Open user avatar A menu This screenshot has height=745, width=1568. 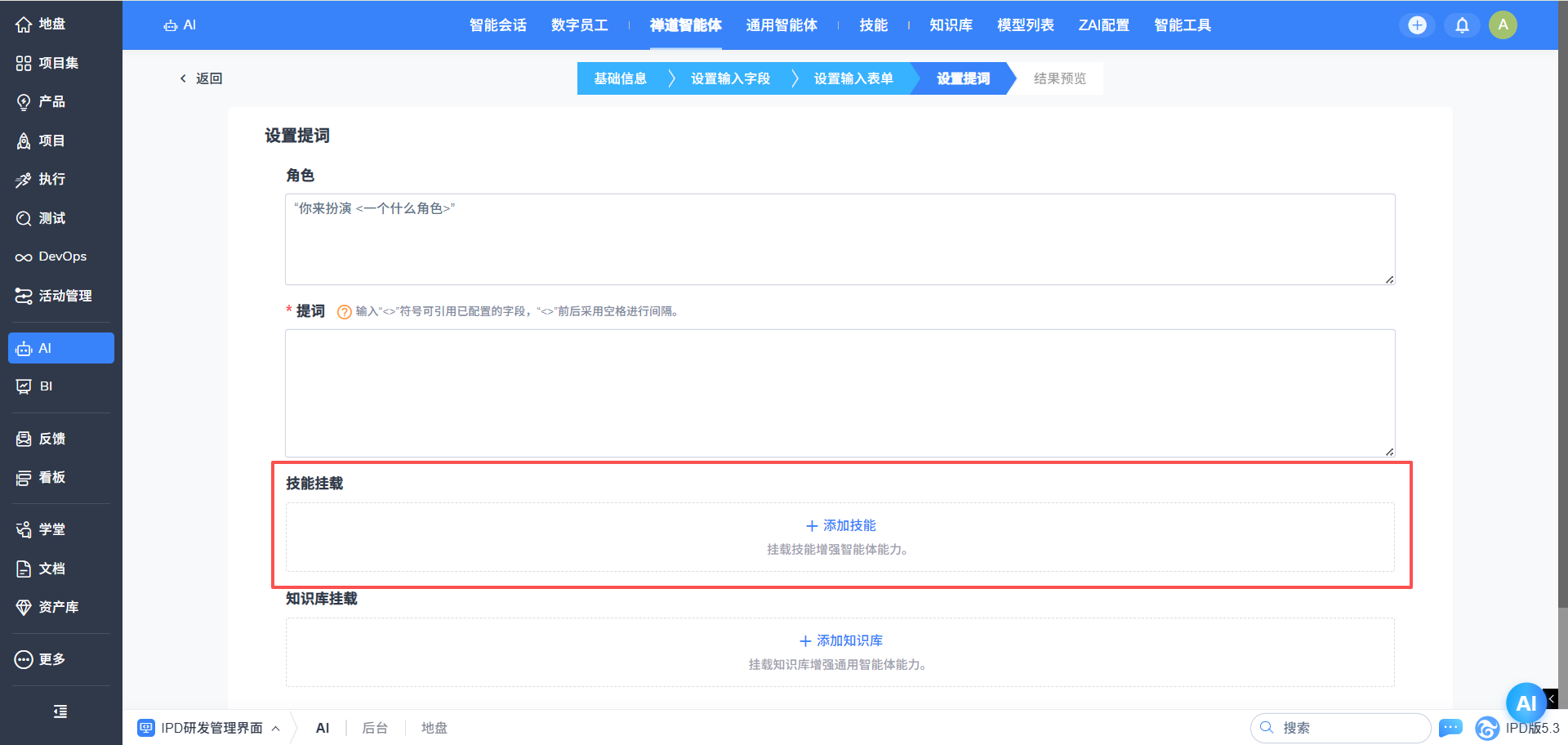(x=1503, y=25)
